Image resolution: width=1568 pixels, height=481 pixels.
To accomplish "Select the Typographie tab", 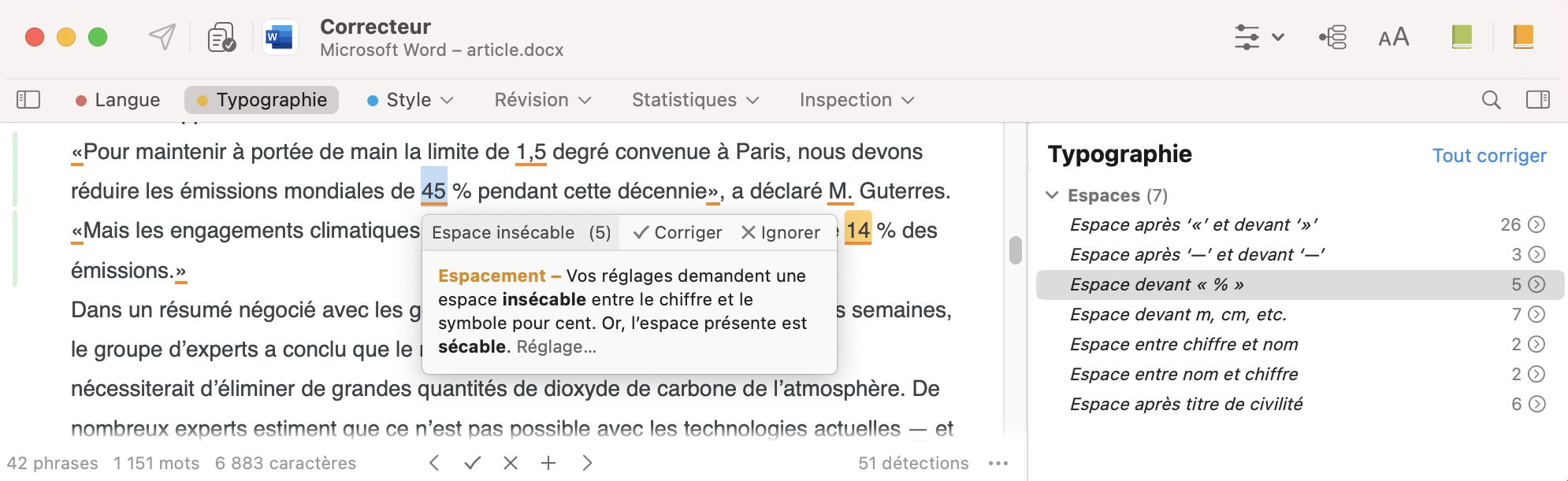I will coord(262,100).
